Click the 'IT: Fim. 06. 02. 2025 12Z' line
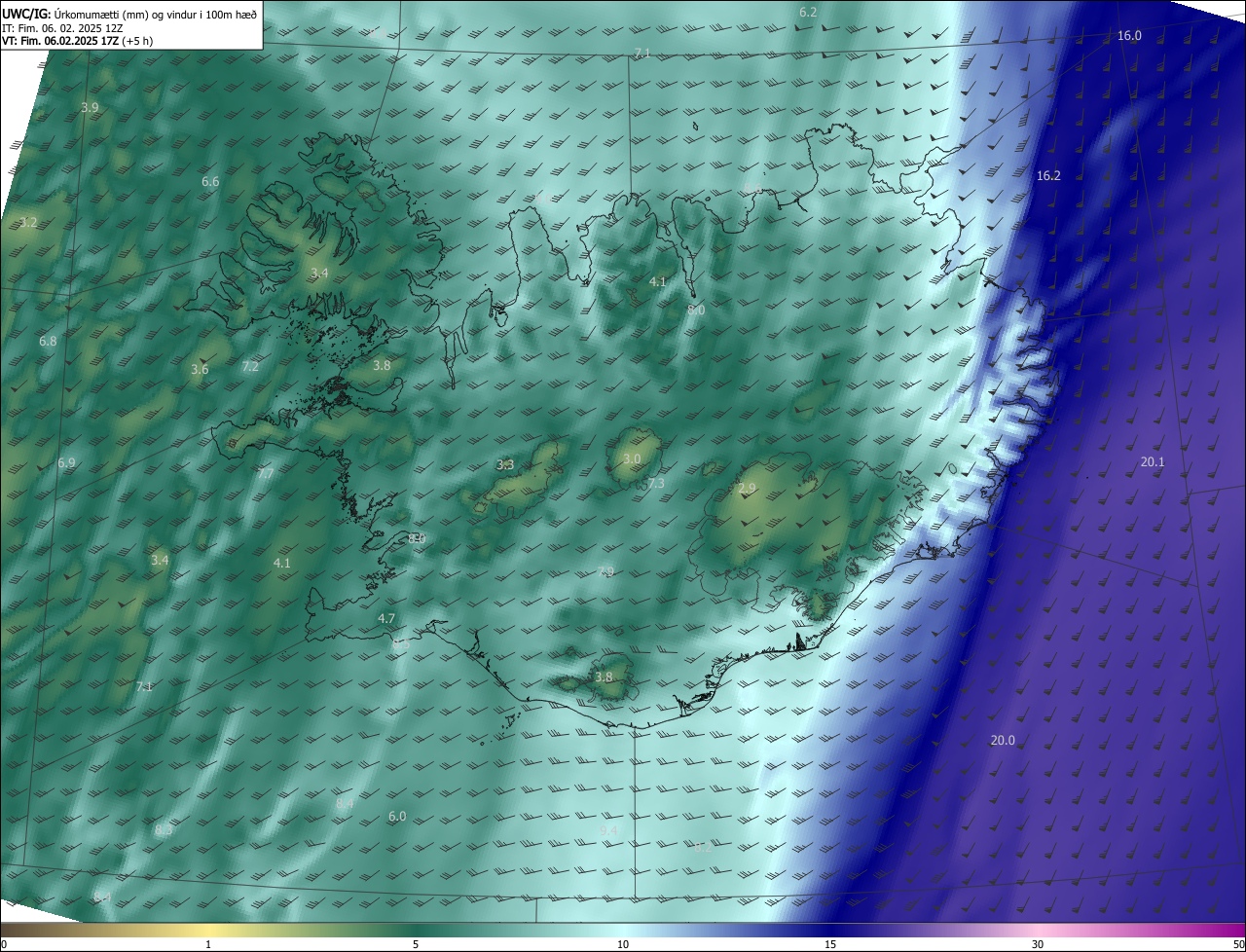The width and height of the screenshot is (1246, 952). pos(62,28)
